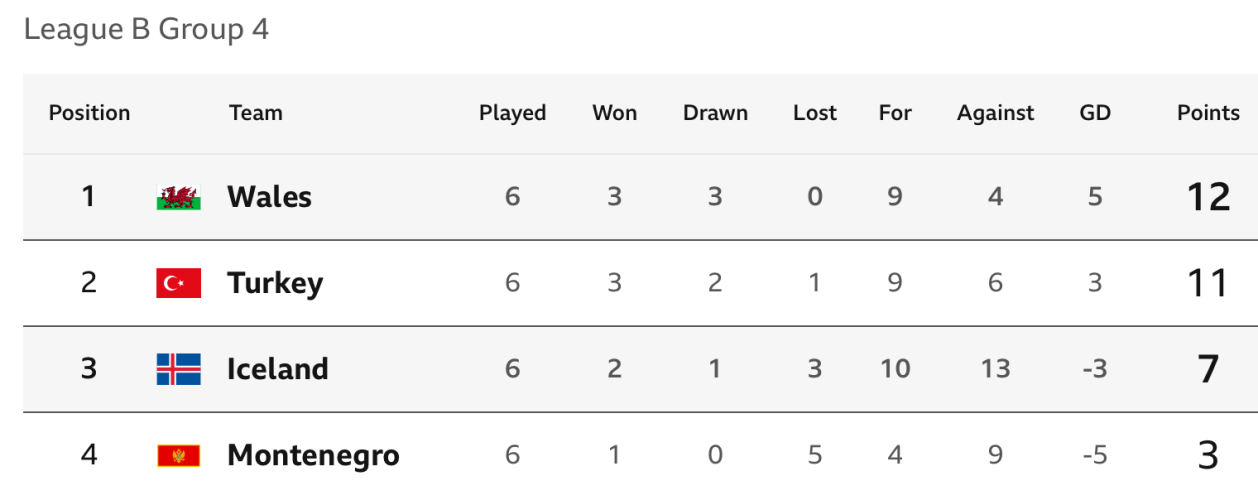This screenshot has height=500, width=1258.
Task: Open the Turkey team link
Action: 275,283
